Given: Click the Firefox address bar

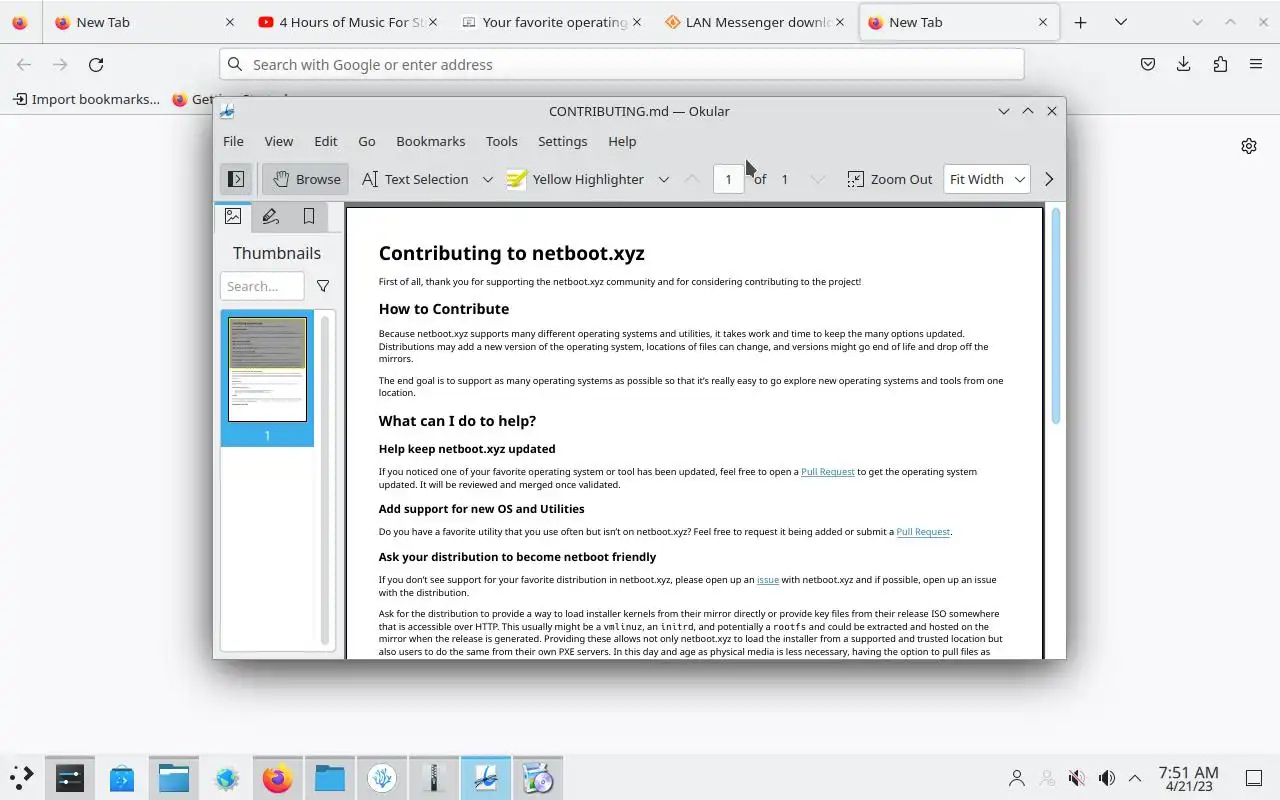Looking at the screenshot, I should click(x=622, y=64).
